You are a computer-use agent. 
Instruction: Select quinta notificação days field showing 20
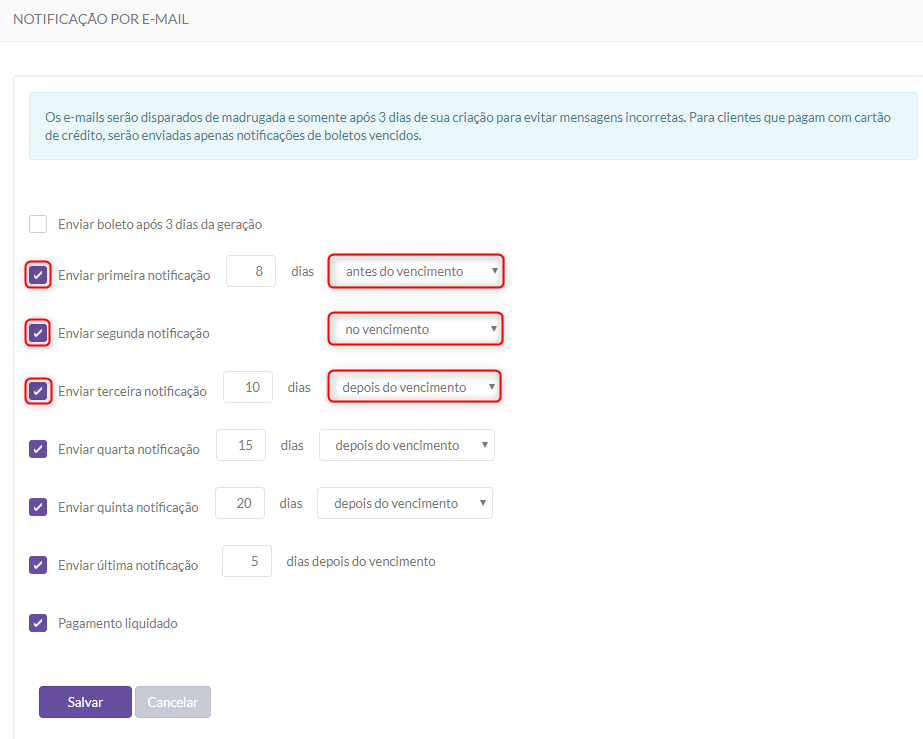click(240, 503)
